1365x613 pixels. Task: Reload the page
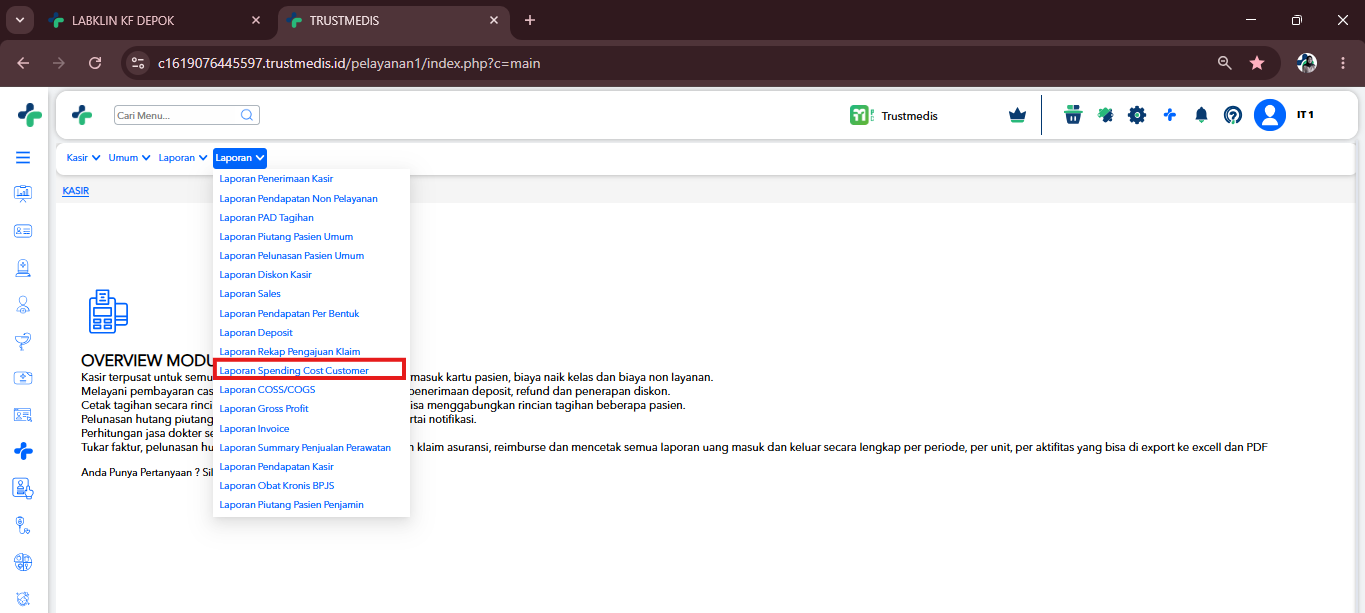[x=95, y=62]
